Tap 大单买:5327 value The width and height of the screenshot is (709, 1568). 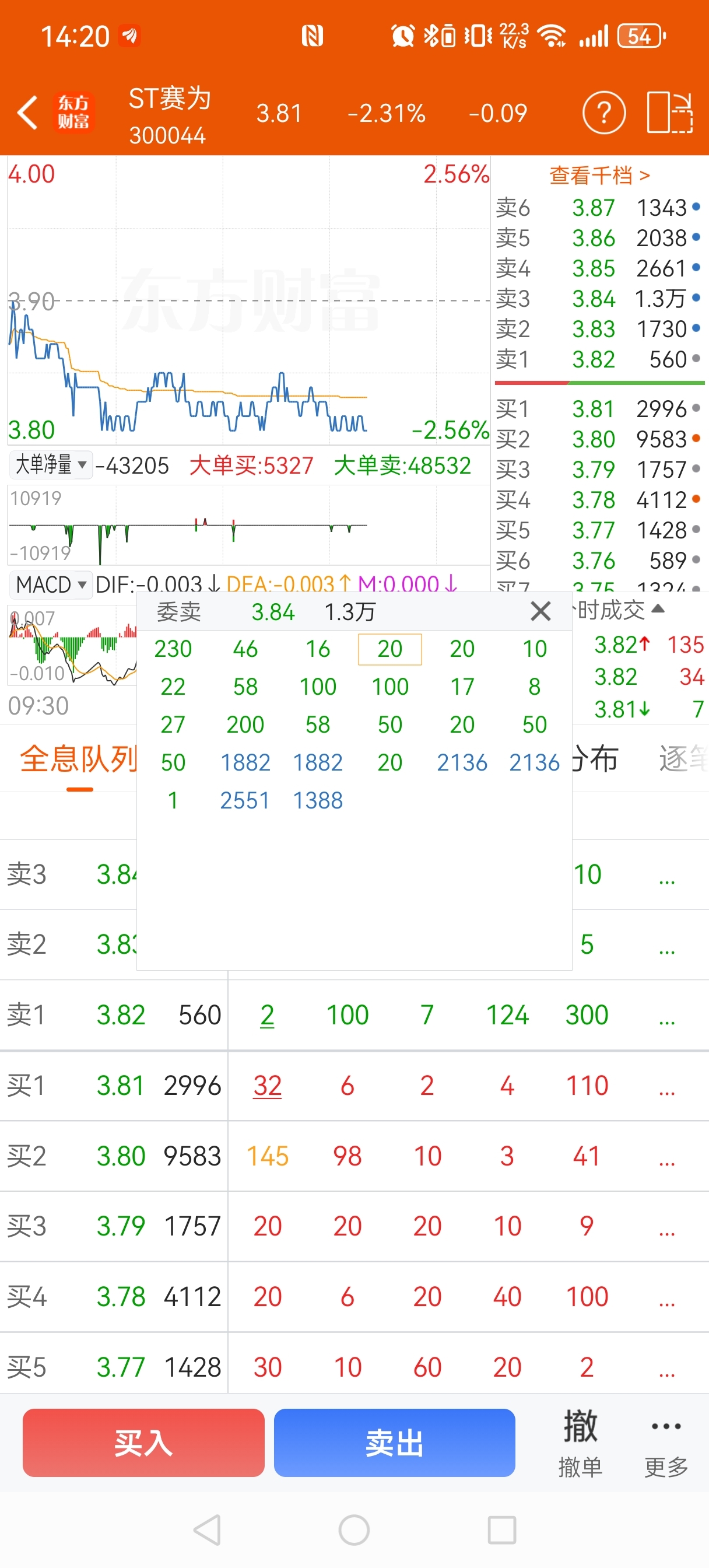coord(251,466)
